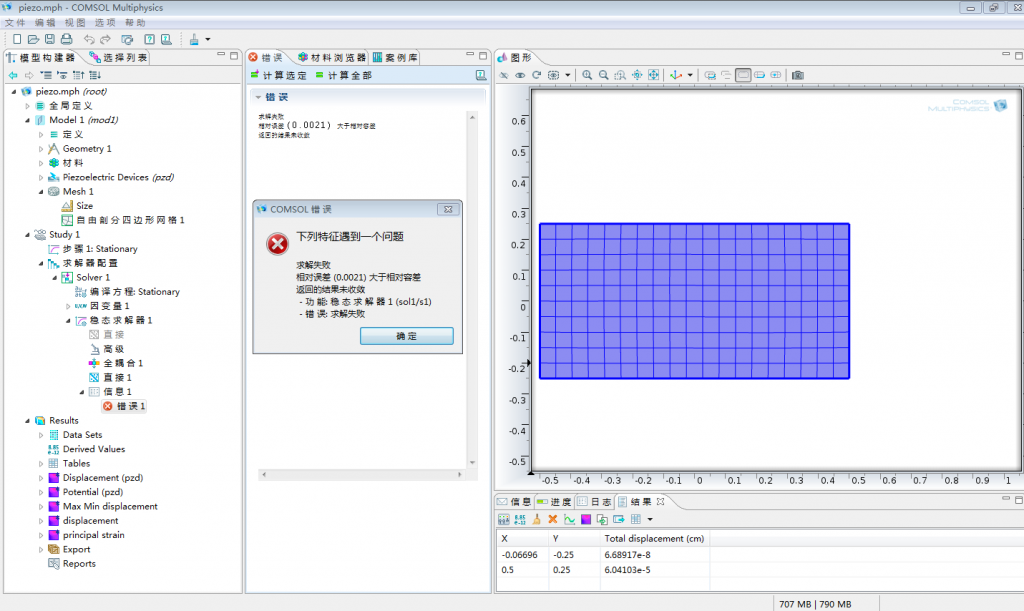The width and height of the screenshot is (1024, 611).
Task: Take a snapshot with the camera icon
Action: 797,75
